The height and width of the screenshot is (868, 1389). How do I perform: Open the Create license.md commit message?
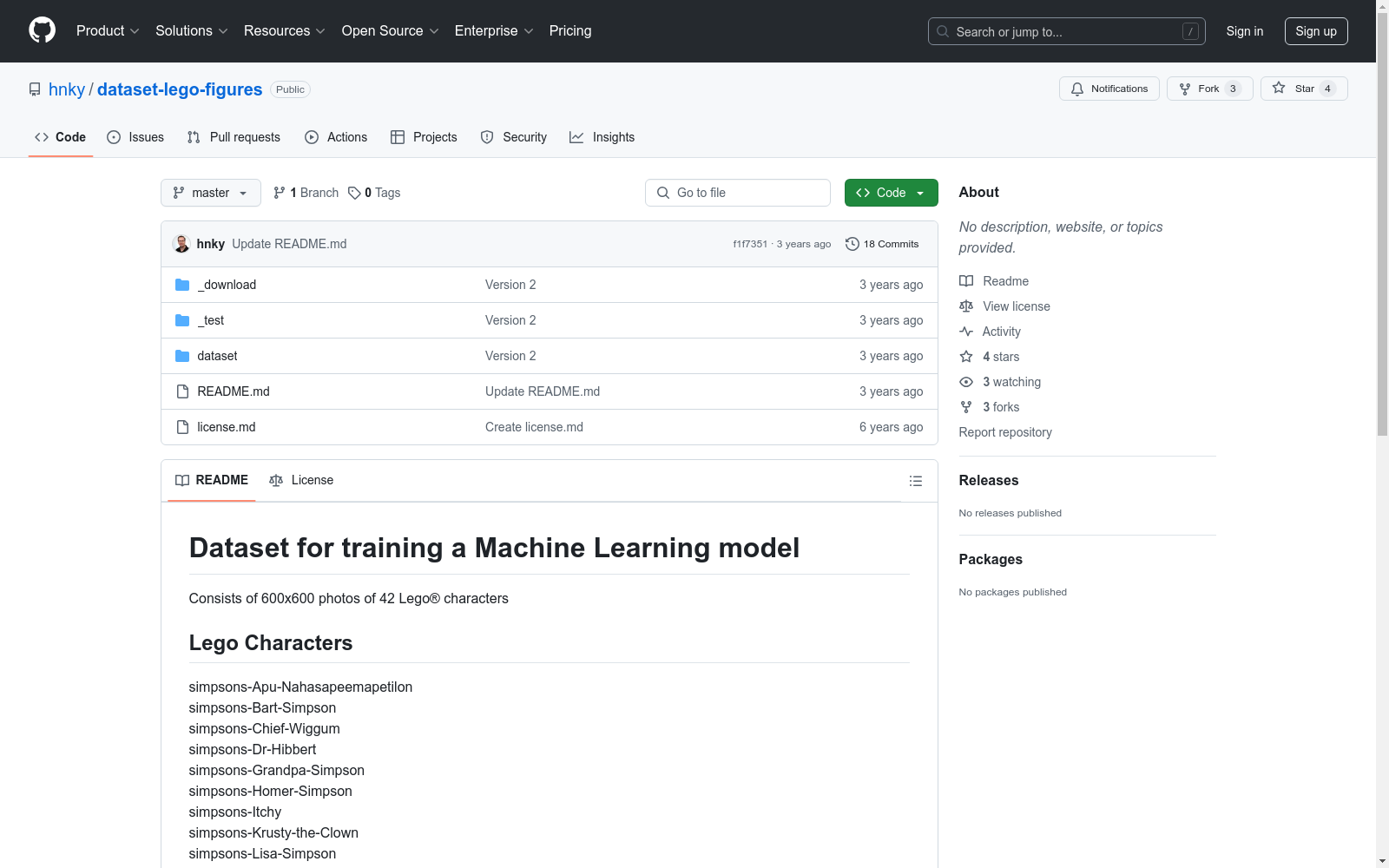534,427
